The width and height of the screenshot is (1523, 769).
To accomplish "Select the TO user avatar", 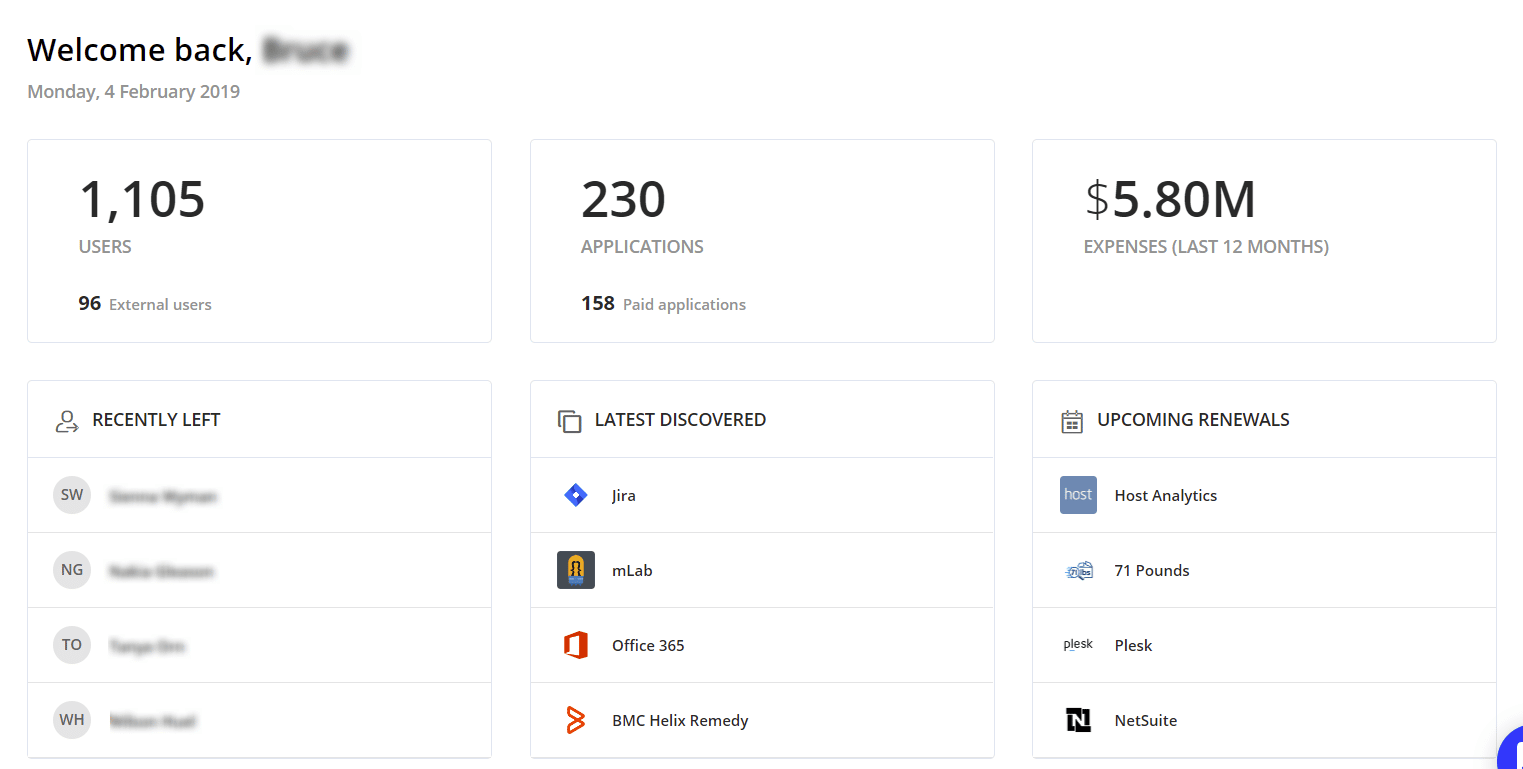I will [72, 645].
